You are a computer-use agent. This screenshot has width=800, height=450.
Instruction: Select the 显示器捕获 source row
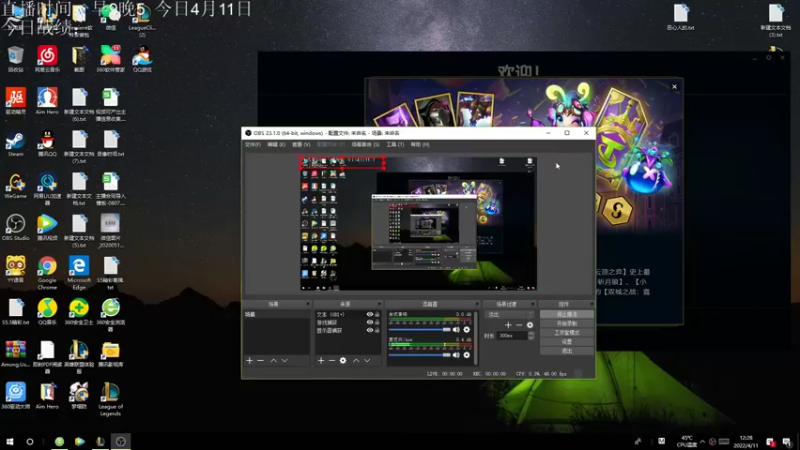coord(347,330)
